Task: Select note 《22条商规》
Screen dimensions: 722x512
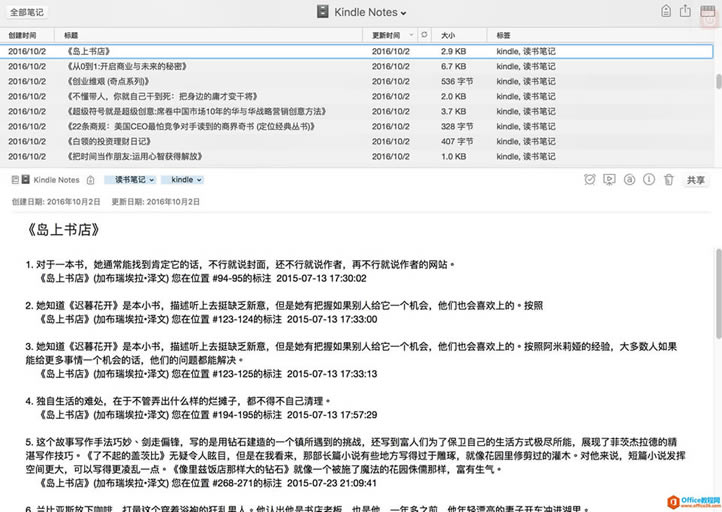Action: click(356, 126)
